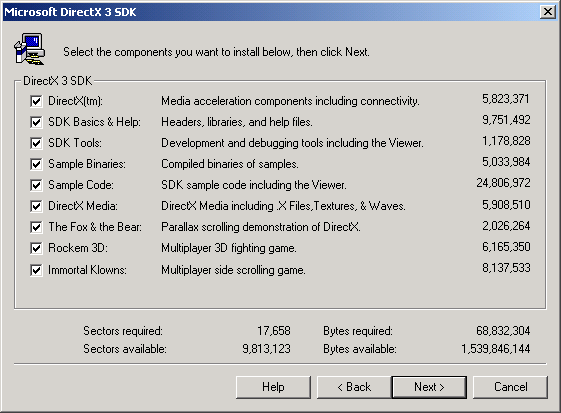Screen dimensions: 561x413
Task: Uncheck Sample Binaries component
Action: point(36,164)
